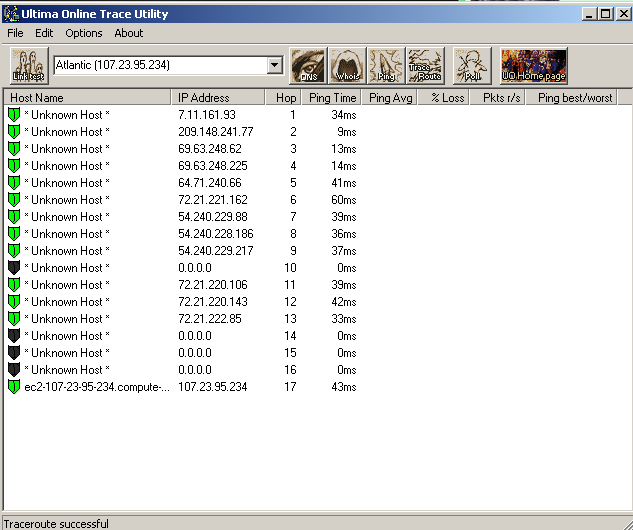633x530 pixels.
Task: Click shield icon in 72.21.221.162 row
Action: [x=14, y=199]
